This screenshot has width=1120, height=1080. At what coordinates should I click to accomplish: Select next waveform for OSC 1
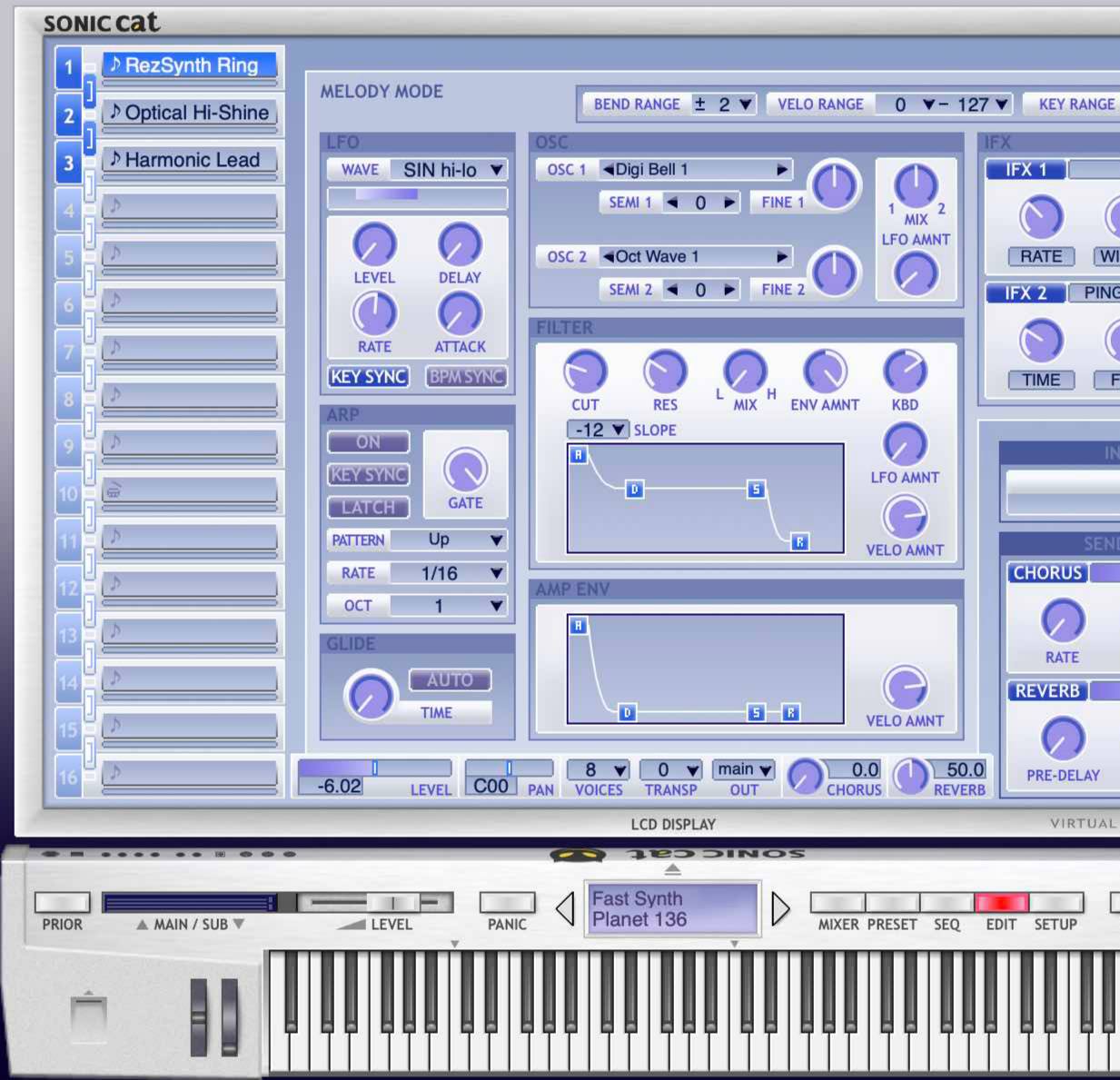pos(781,170)
